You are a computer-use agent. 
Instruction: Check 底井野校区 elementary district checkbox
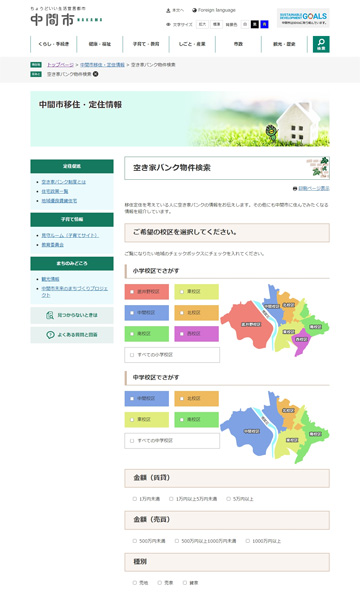(x=132, y=292)
